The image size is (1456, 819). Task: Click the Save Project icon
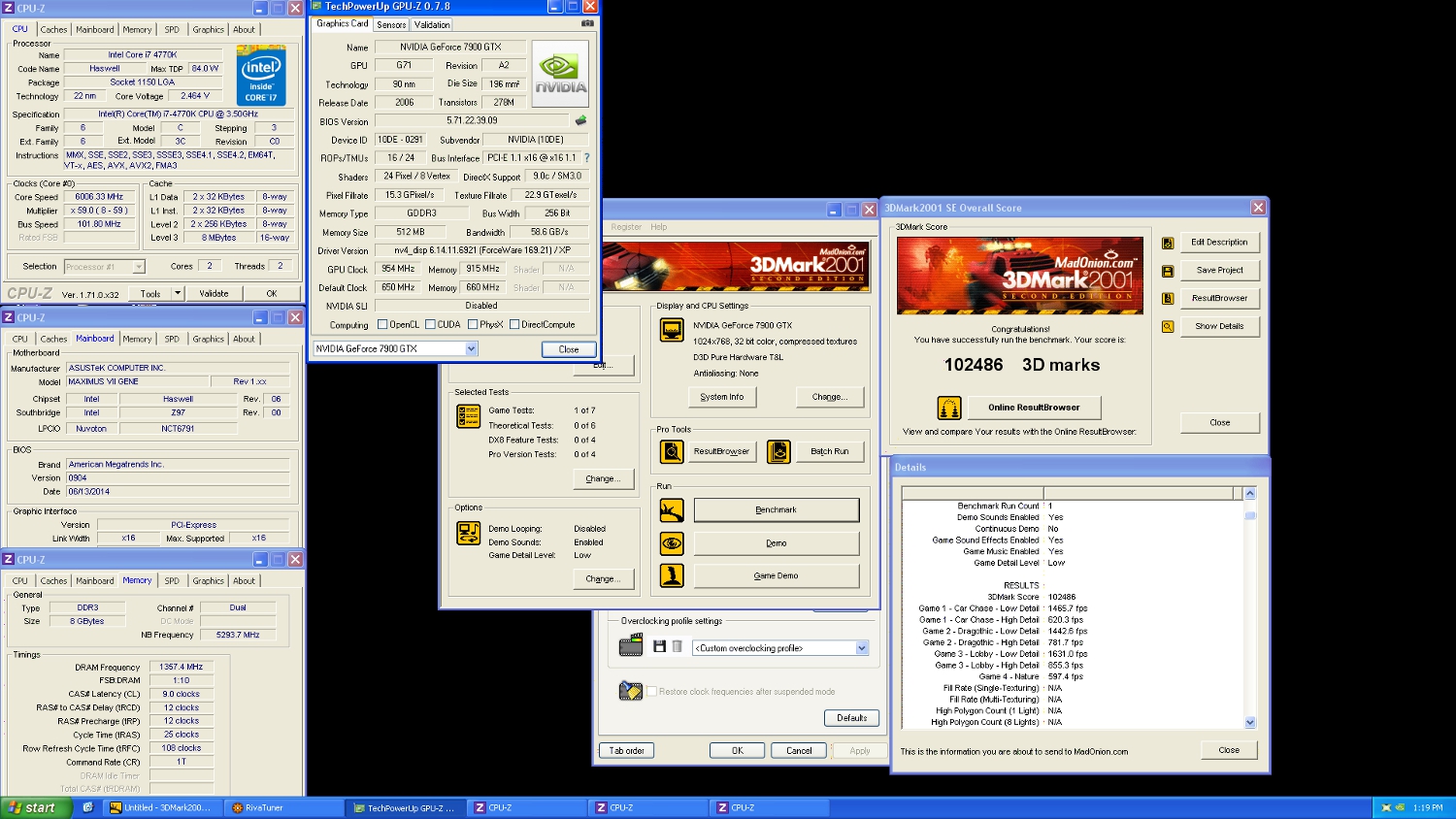point(1168,271)
